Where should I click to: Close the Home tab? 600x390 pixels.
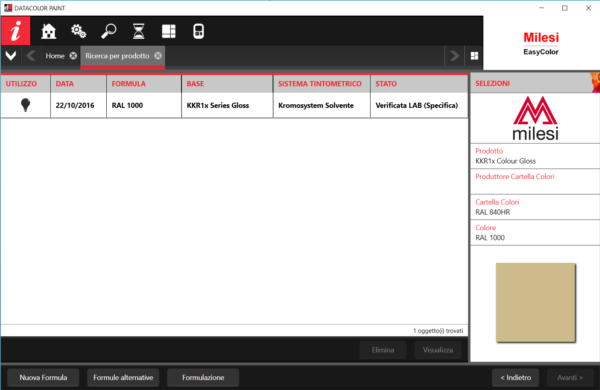pos(73,56)
